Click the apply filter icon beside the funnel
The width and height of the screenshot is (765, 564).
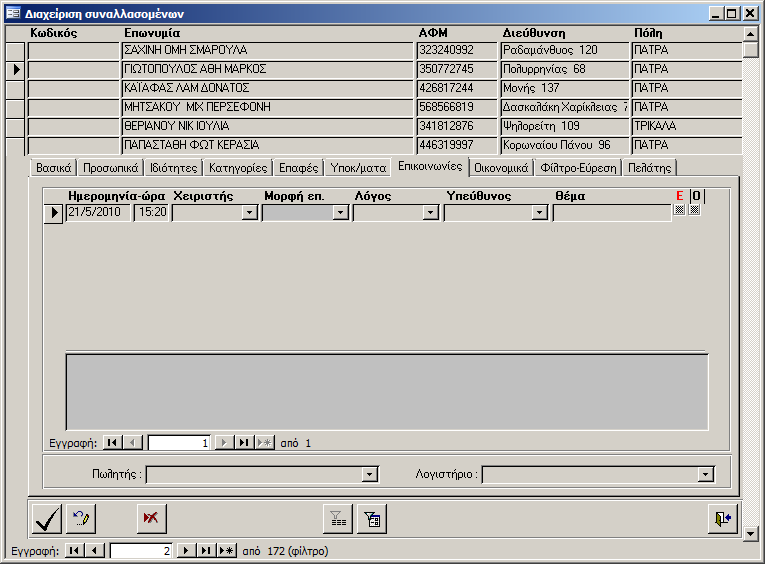click(372, 518)
